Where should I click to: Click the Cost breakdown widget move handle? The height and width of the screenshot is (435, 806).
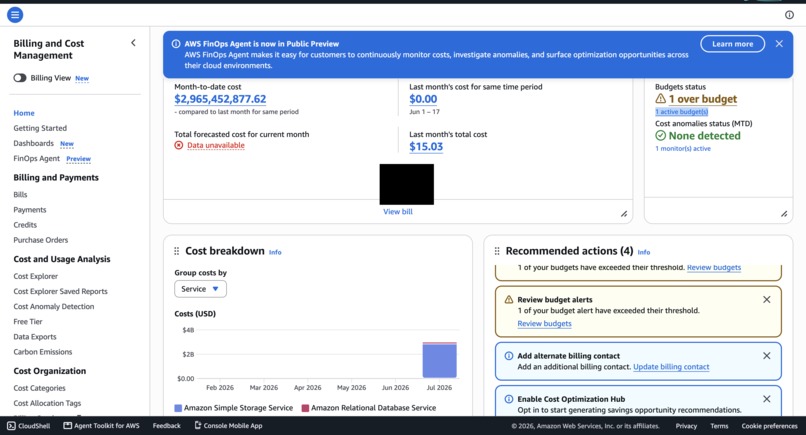pos(176,251)
